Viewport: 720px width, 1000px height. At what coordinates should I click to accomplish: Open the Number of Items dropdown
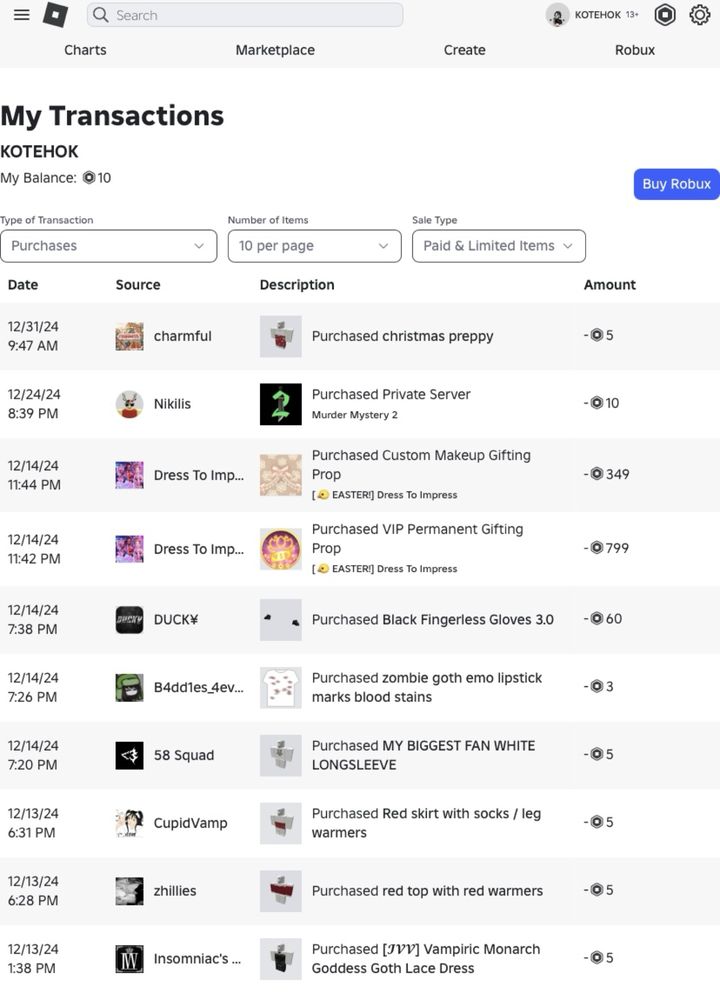point(314,246)
